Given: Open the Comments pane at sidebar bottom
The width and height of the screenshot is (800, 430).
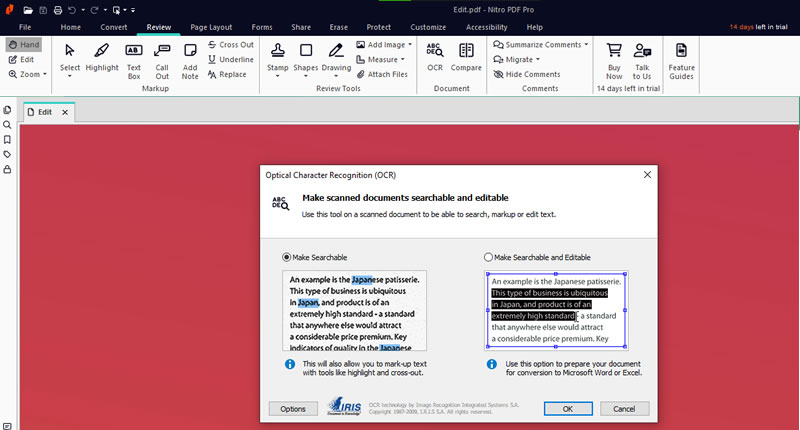Looking at the screenshot, I should [7, 426].
